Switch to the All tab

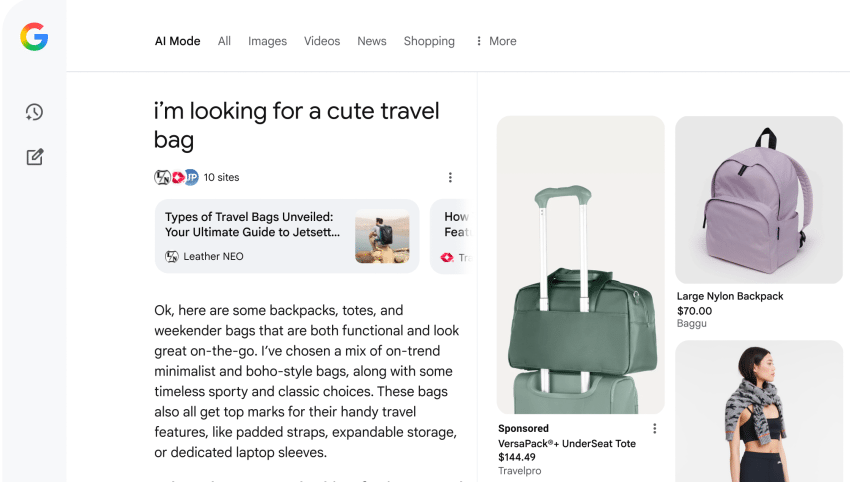224,41
